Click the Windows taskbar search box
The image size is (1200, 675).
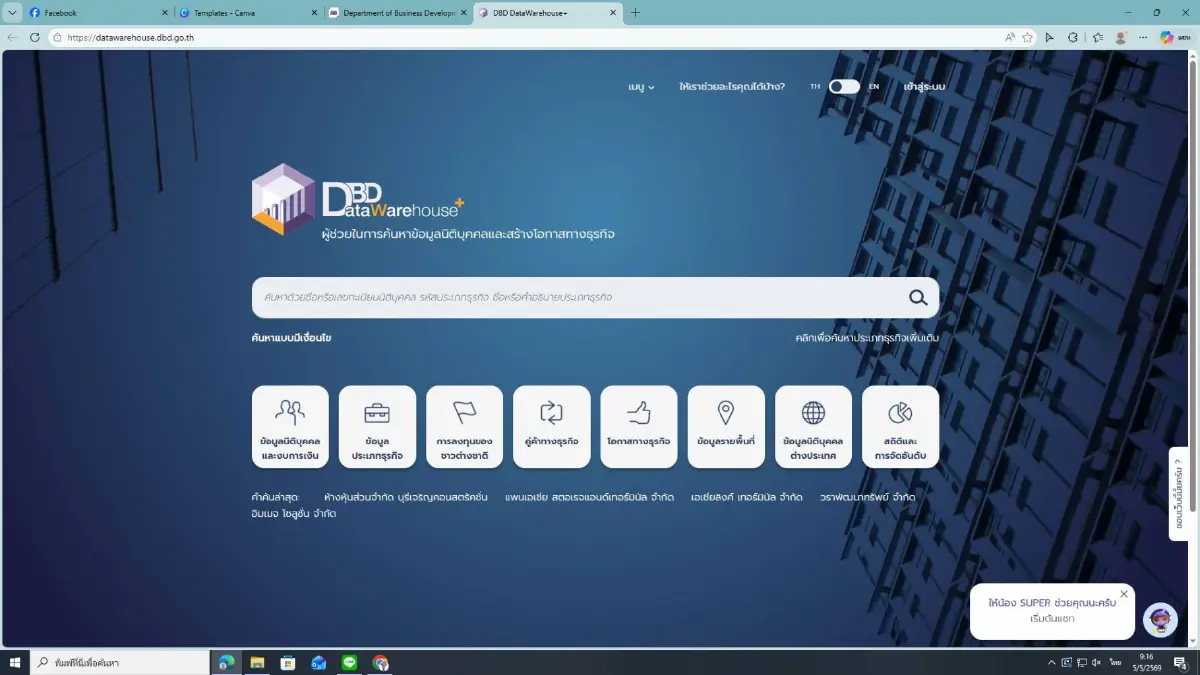[120, 662]
